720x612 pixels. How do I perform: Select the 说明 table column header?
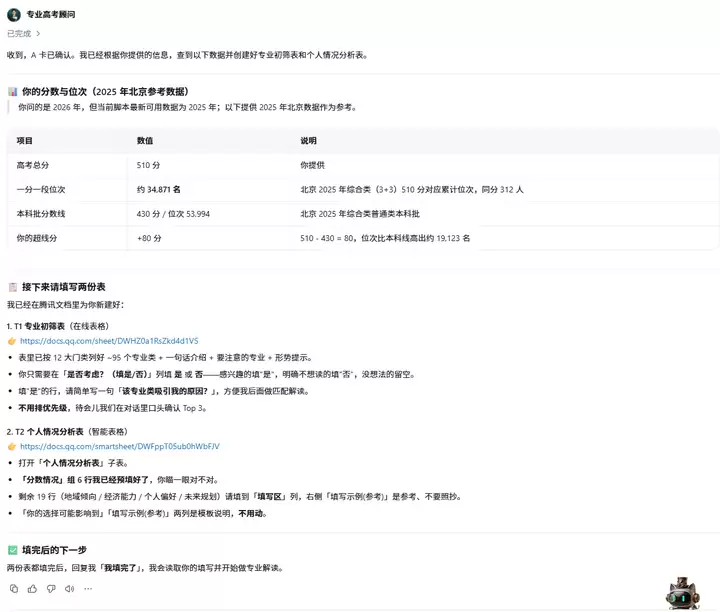click(x=309, y=141)
